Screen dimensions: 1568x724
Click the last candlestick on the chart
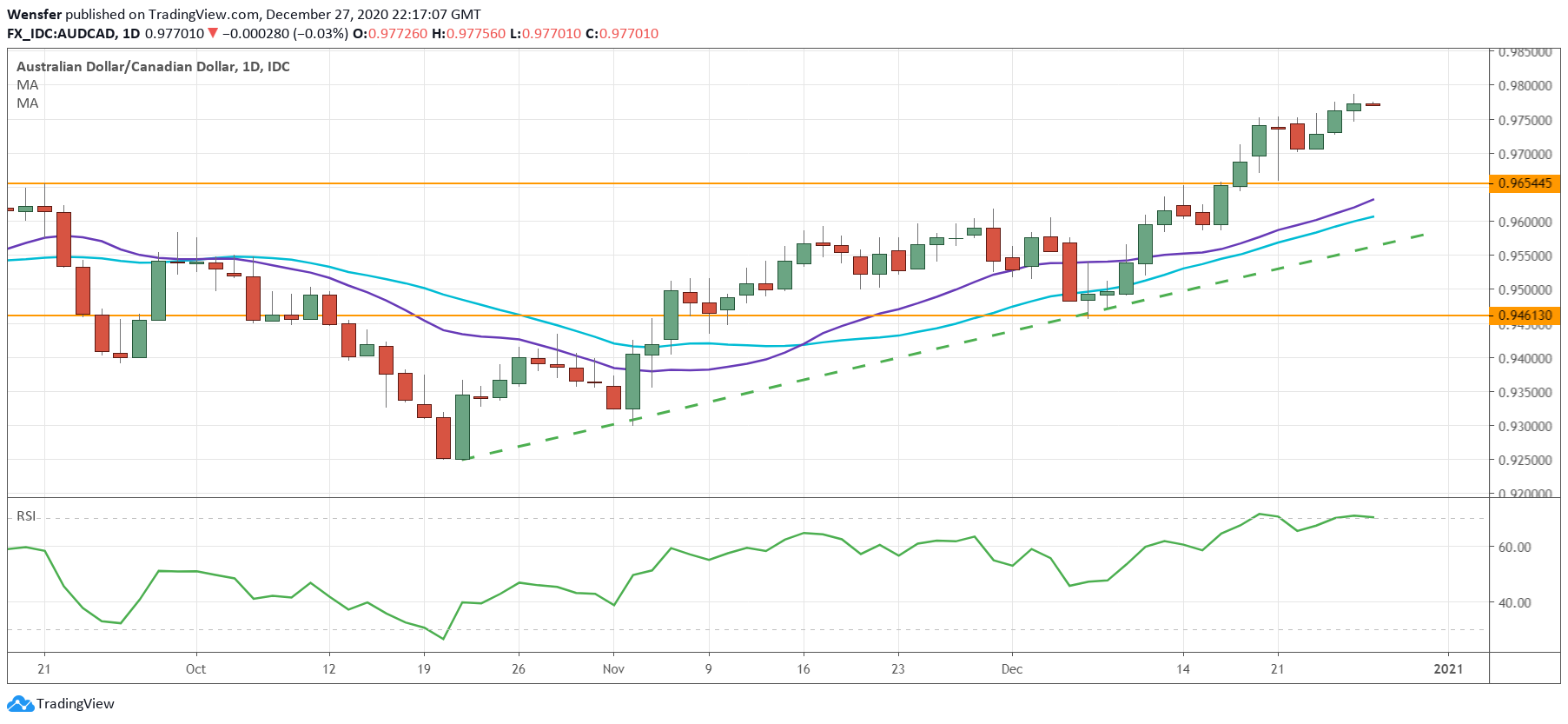(x=1373, y=104)
